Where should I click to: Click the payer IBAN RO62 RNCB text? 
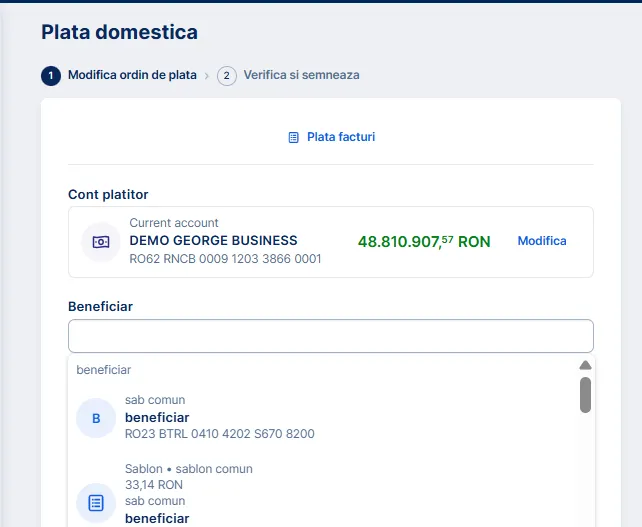tap(225, 259)
